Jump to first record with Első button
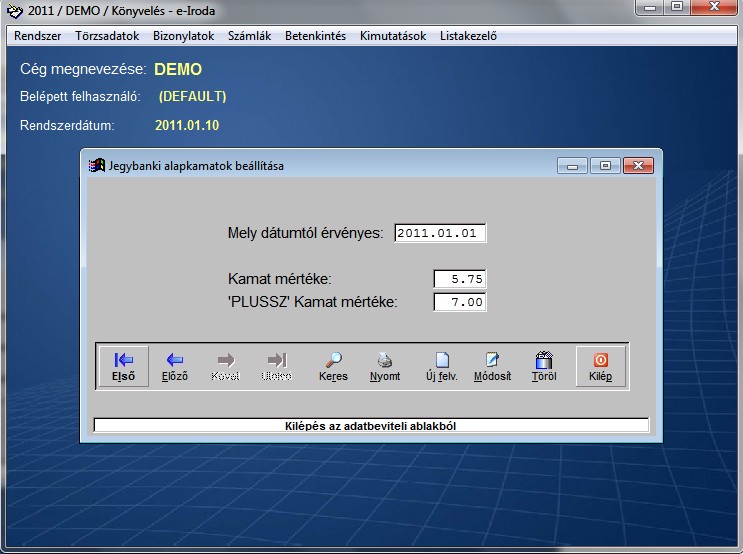This screenshot has width=743, height=554. 124,367
